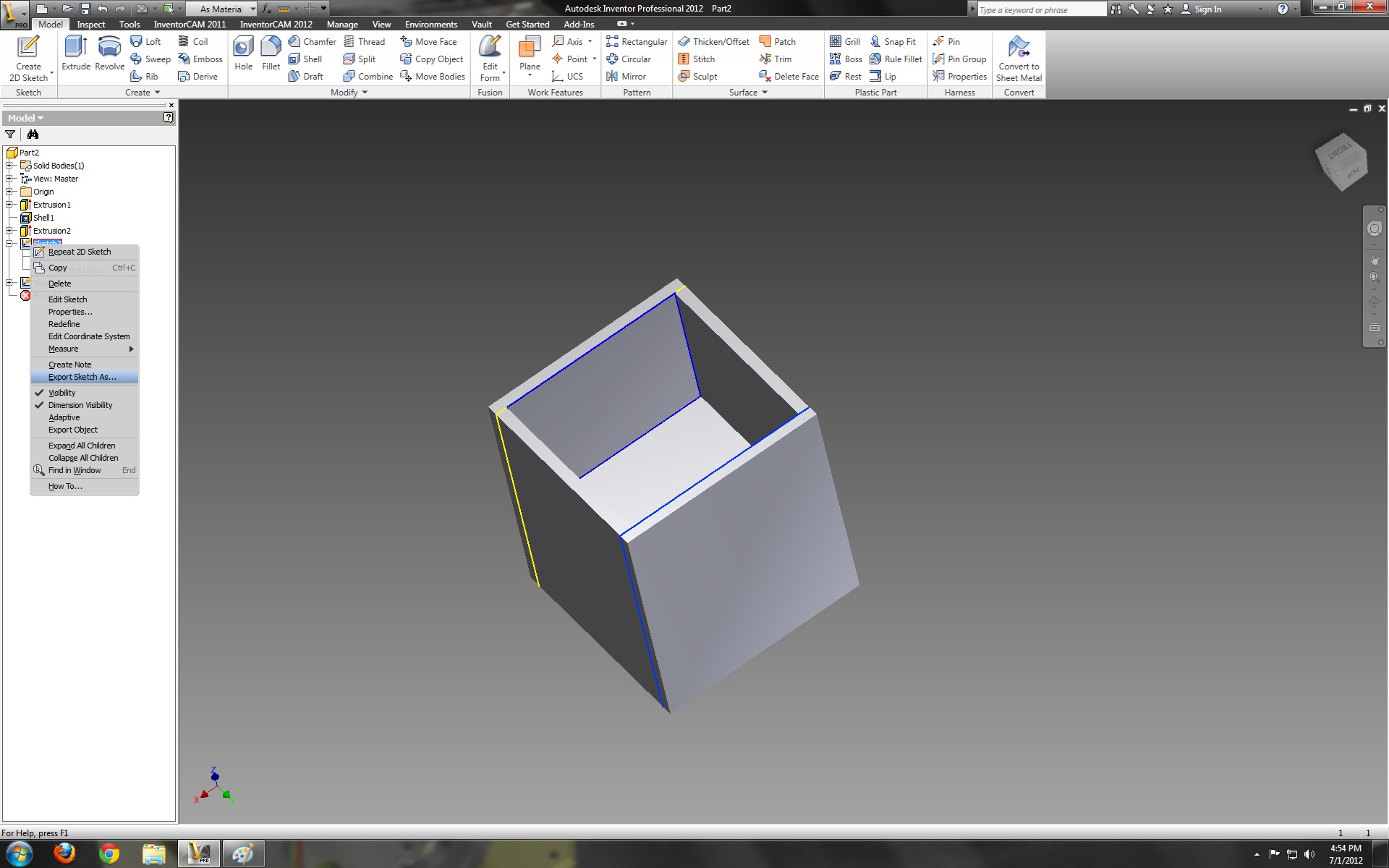Choose Delete from the context menu
The image size is (1389, 868).
click(x=85, y=284)
